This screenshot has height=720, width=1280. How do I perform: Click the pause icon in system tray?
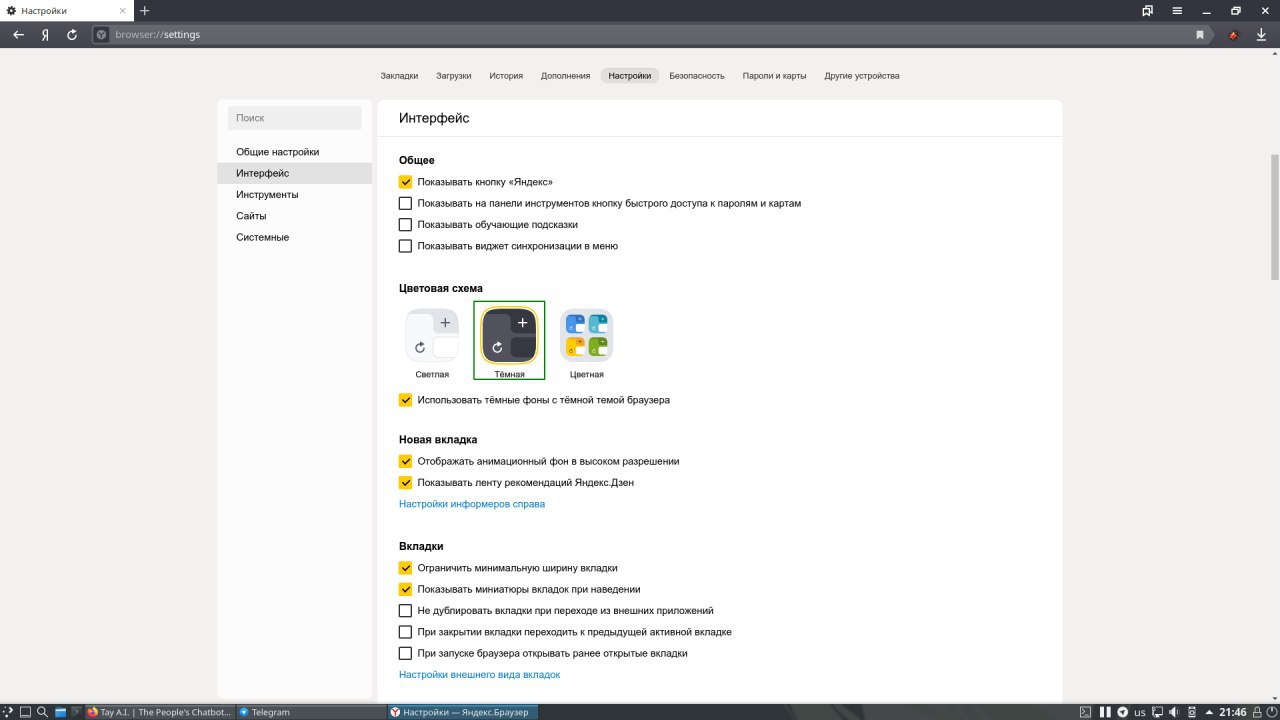1105,712
